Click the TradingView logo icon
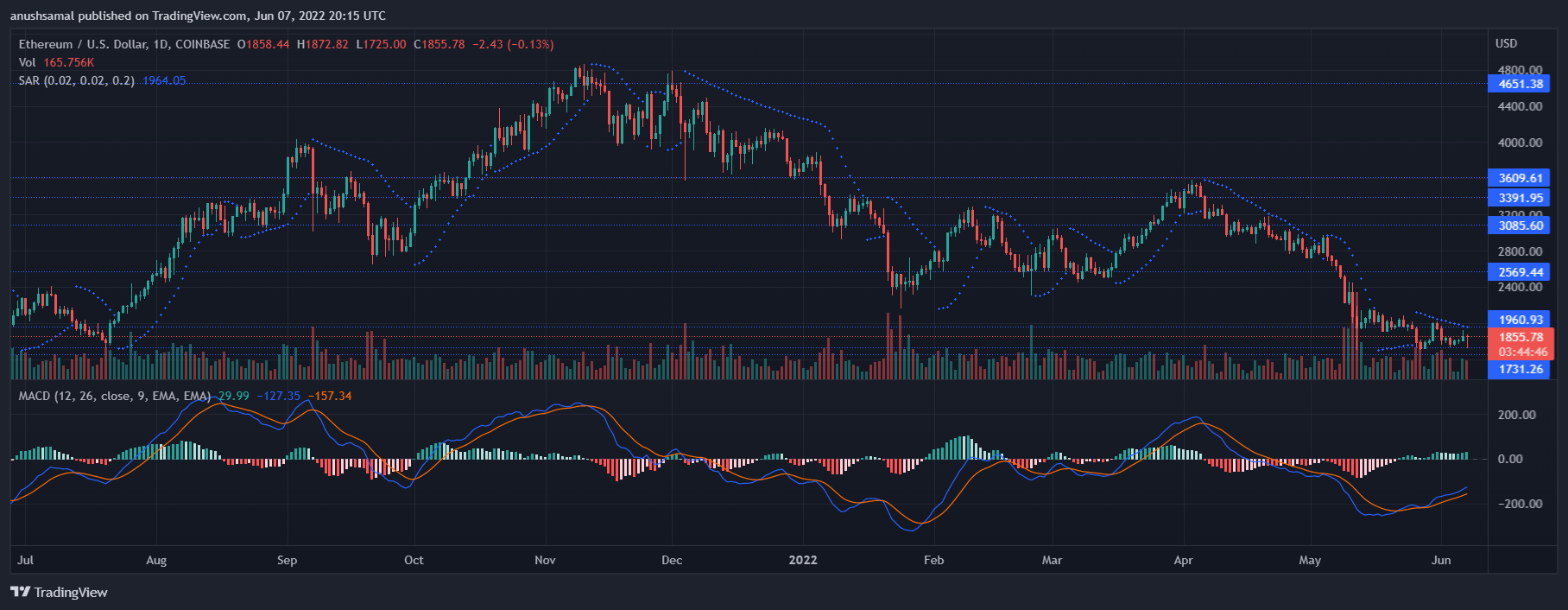 pos(20,592)
